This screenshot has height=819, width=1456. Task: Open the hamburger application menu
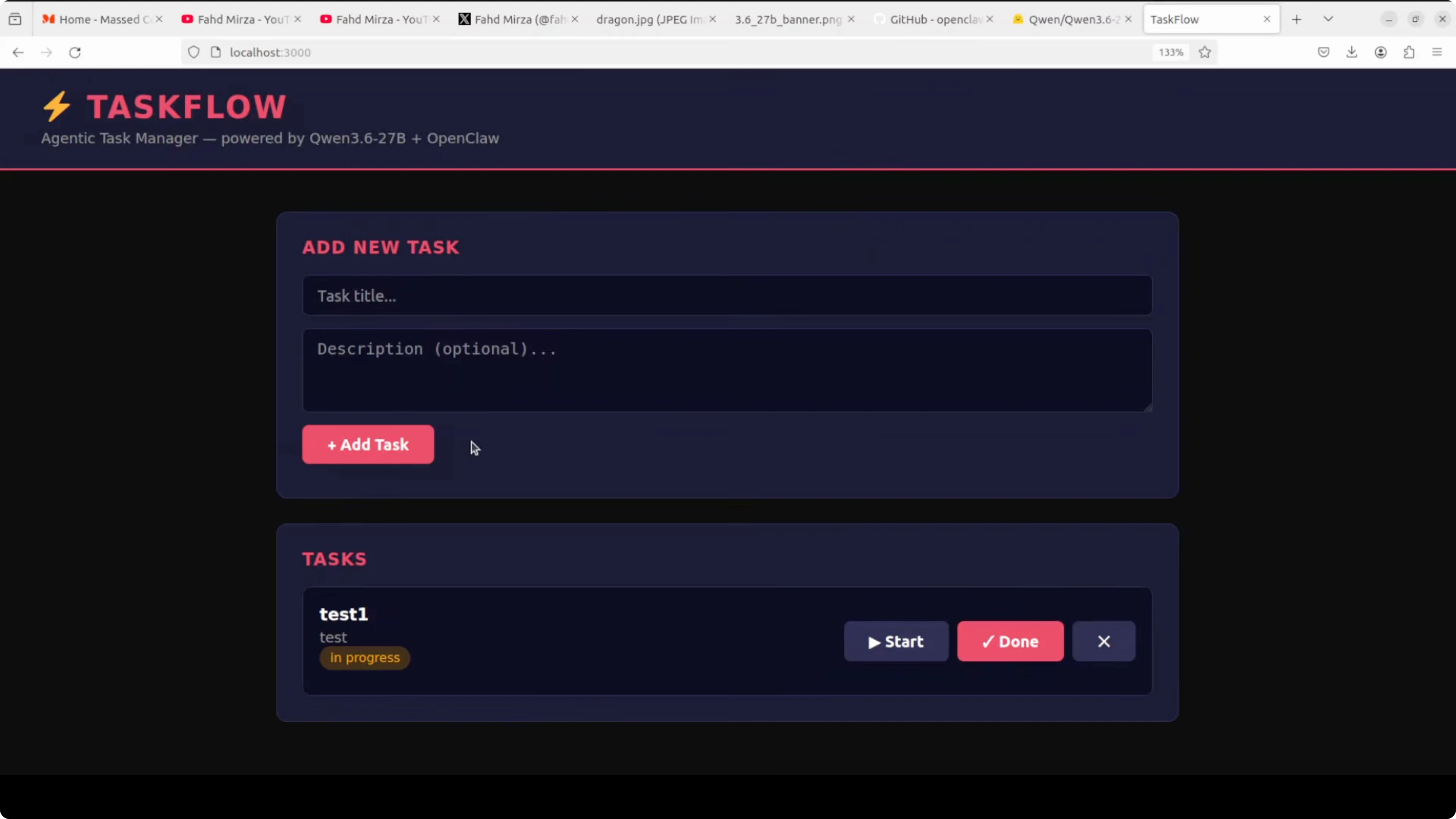(x=1437, y=53)
